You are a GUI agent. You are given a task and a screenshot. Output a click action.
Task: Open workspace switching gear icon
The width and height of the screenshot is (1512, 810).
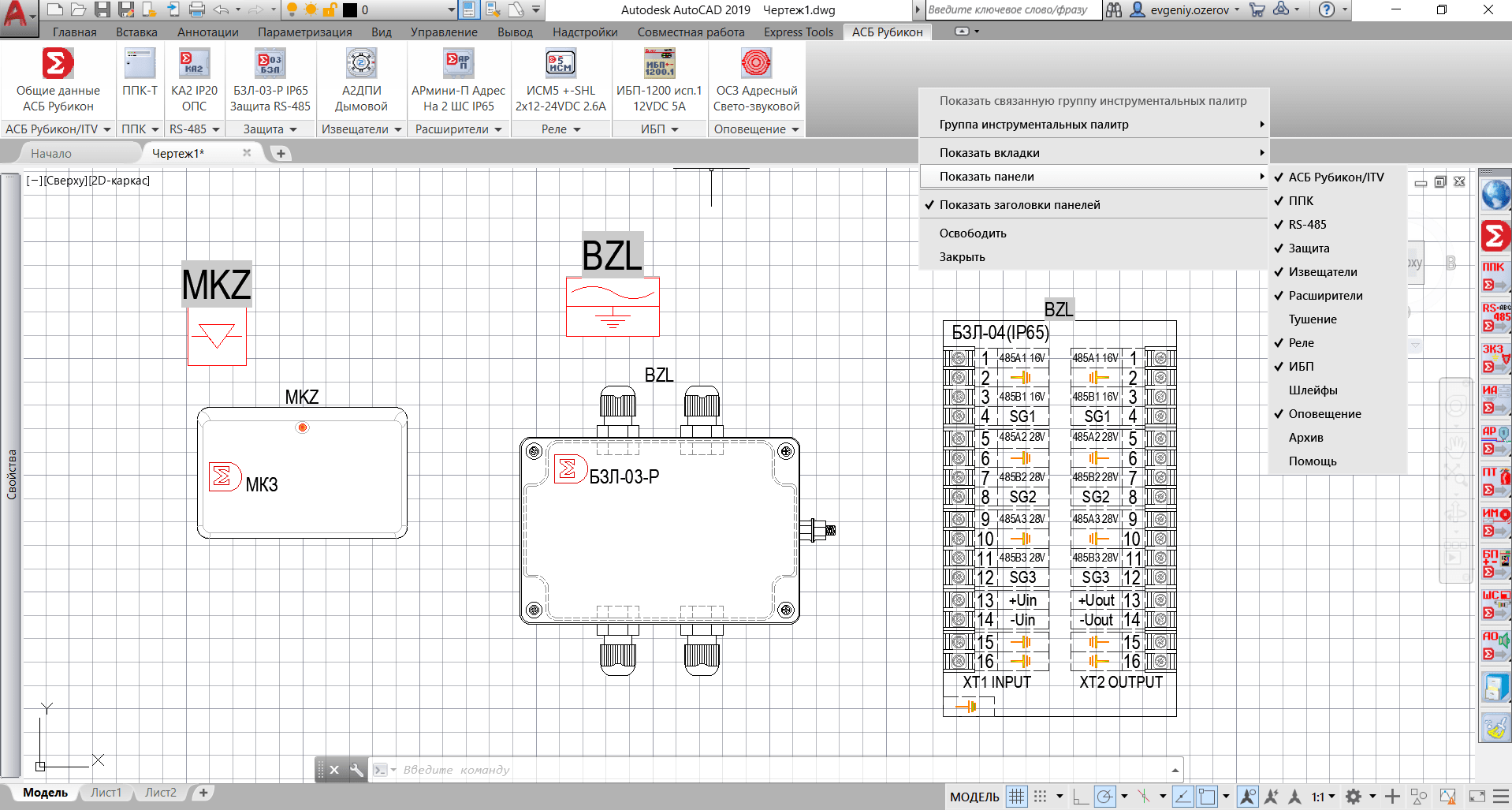(x=1354, y=797)
